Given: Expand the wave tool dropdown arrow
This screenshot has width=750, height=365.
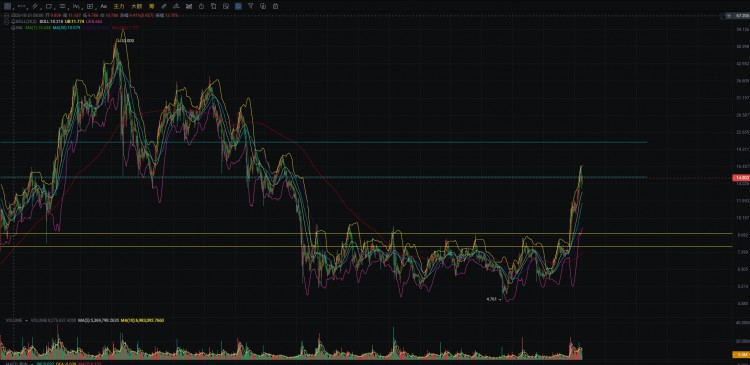Looking at the screenshot, I should tap(82, 8).
